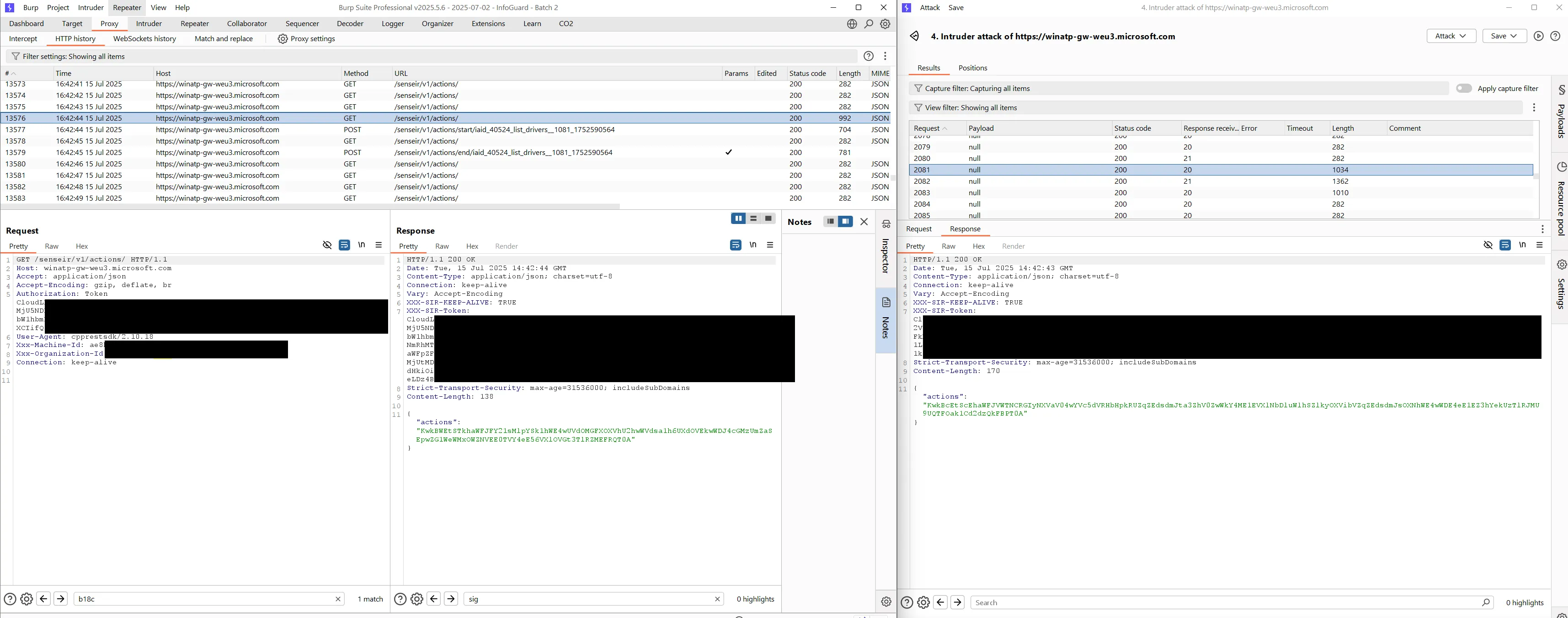The image size is (1568, 618).
Task: Toggle line wrap in the attack response viewer
Action: tap(1505, 245)
